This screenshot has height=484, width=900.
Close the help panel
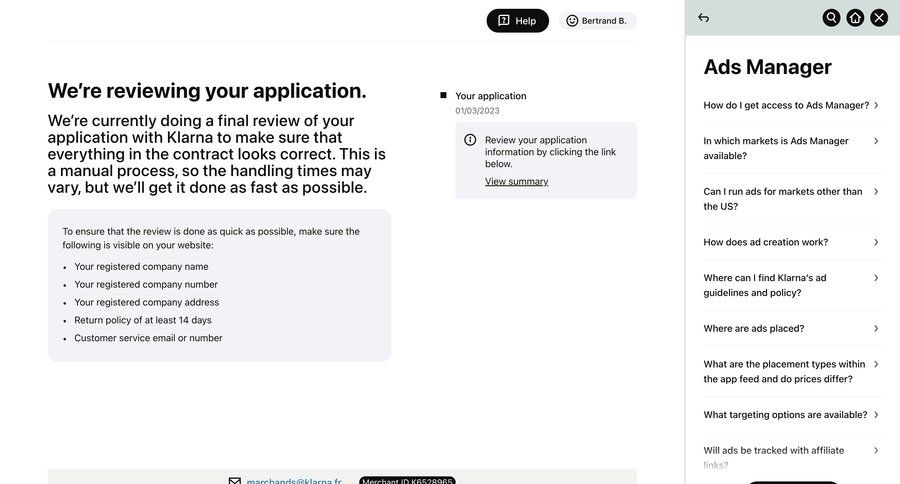coord(879,18)
